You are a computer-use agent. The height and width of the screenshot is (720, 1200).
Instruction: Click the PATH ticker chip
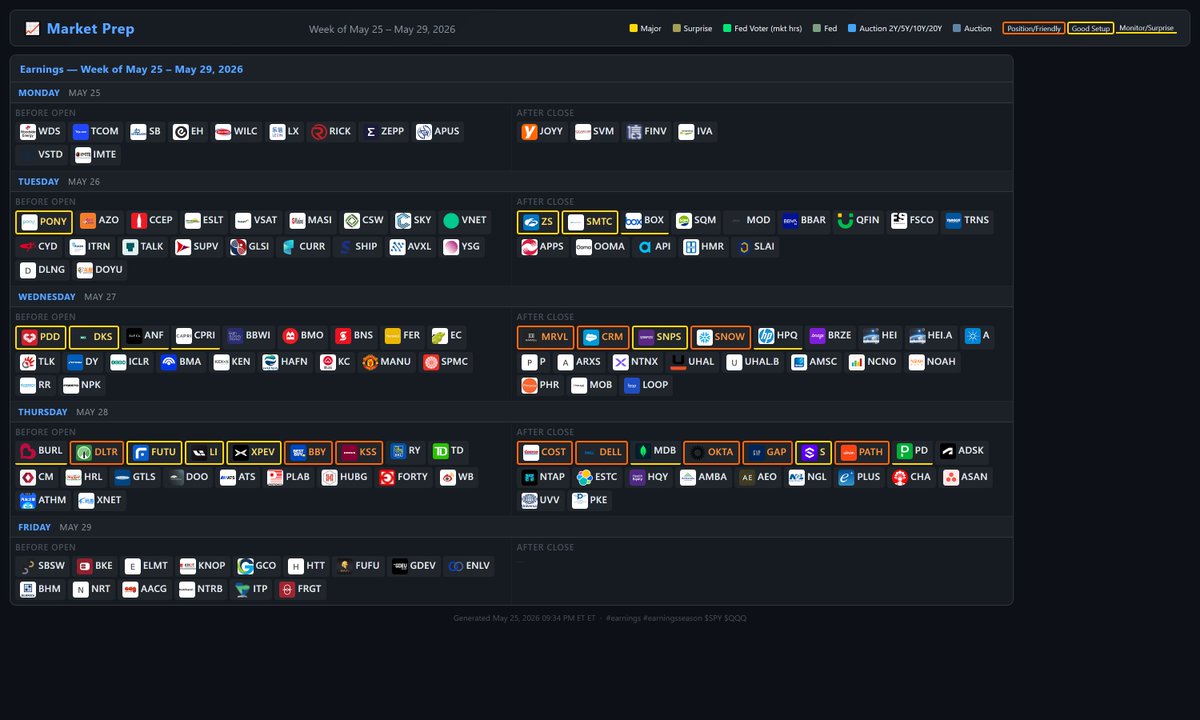[x=861, y=452]
